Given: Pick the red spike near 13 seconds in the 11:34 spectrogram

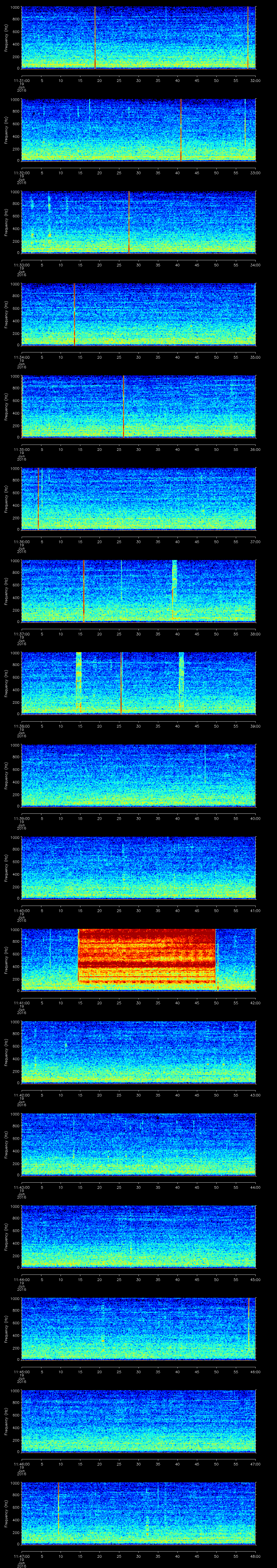Looking at the screenshot, I should click(74, 314).
